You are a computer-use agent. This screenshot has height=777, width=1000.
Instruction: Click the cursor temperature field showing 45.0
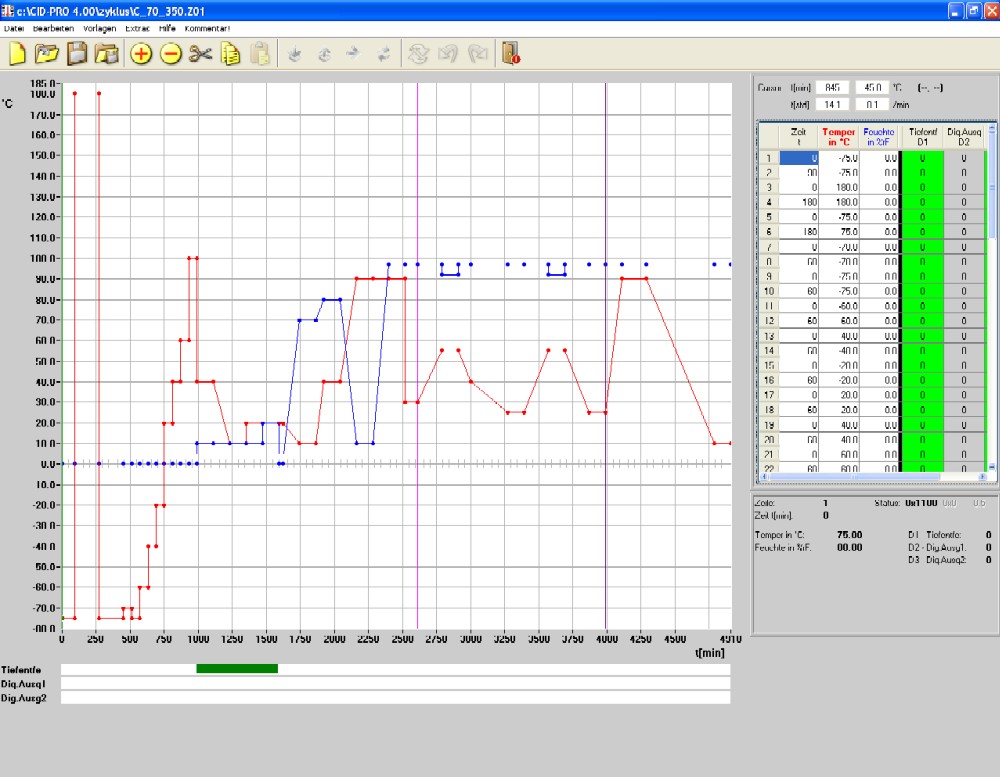tap(872, 88)
